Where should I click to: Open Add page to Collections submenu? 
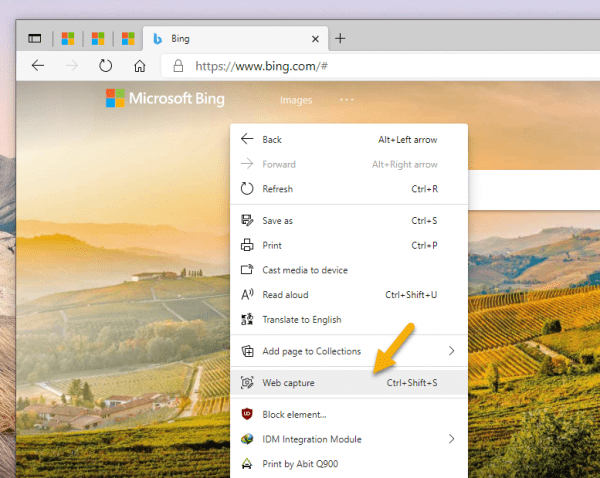pyautogui.click(x=349, y=351)
